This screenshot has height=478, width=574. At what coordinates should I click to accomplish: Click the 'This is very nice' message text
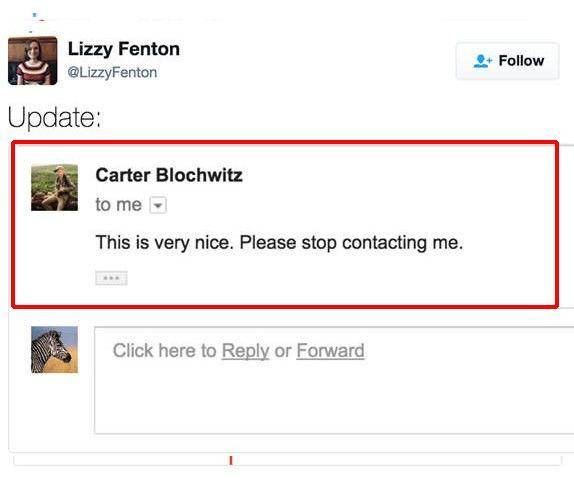(x=279, y=243)
